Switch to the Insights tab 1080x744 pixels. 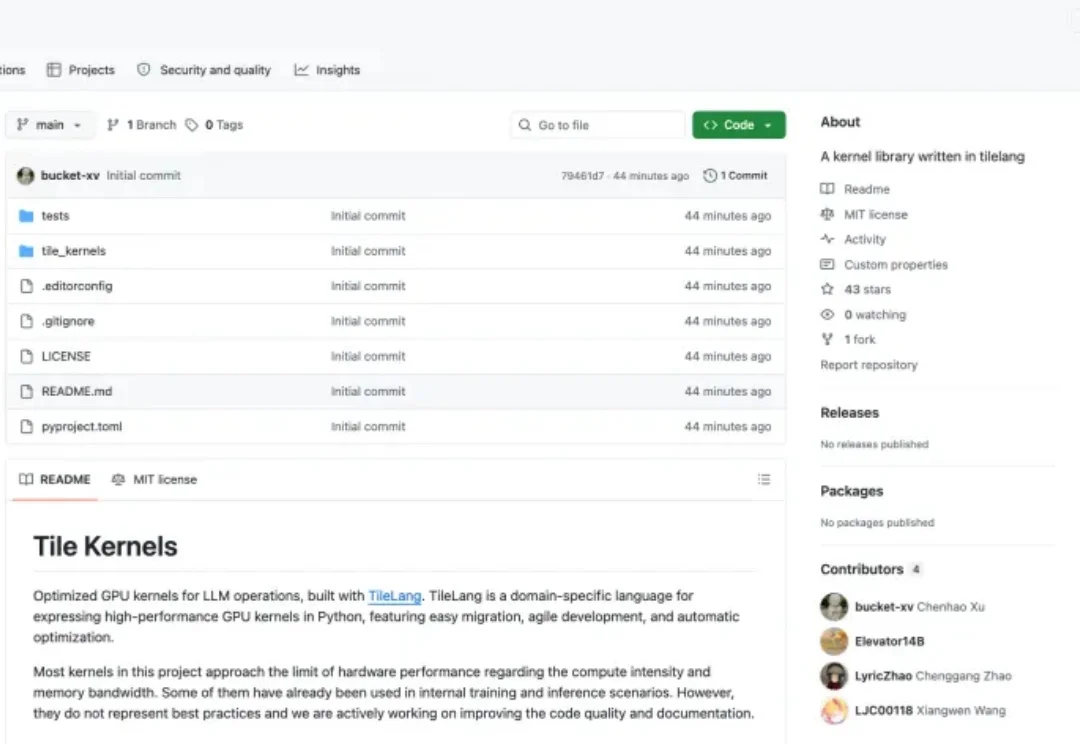[327, 70]
